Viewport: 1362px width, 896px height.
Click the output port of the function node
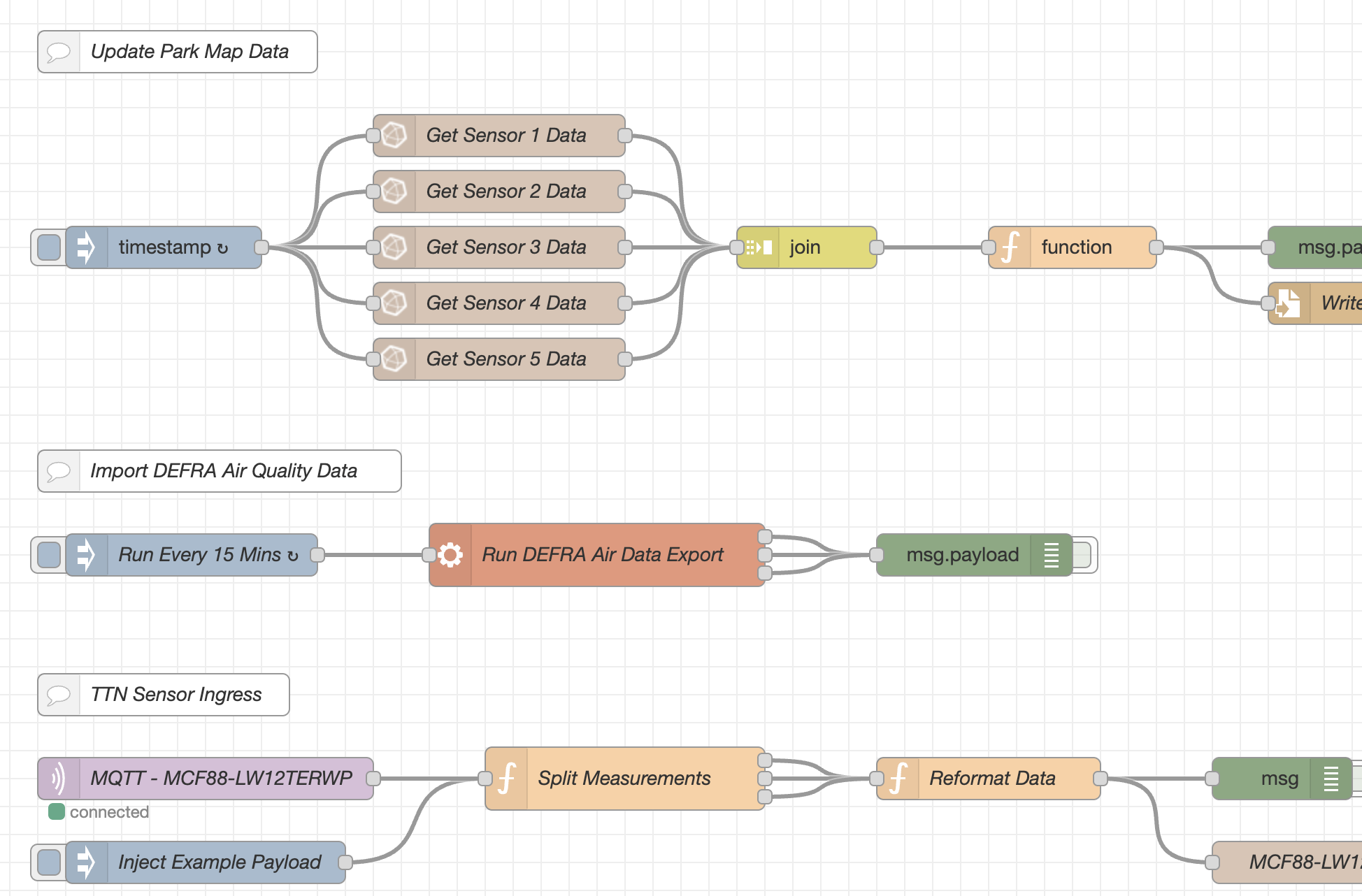(x=1156, y=247)
